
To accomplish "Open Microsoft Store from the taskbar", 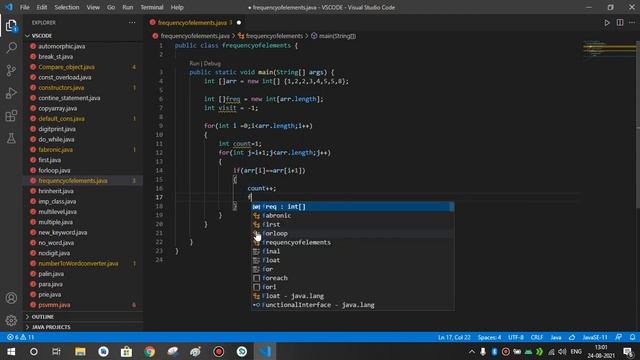I will tap(126, 351).
